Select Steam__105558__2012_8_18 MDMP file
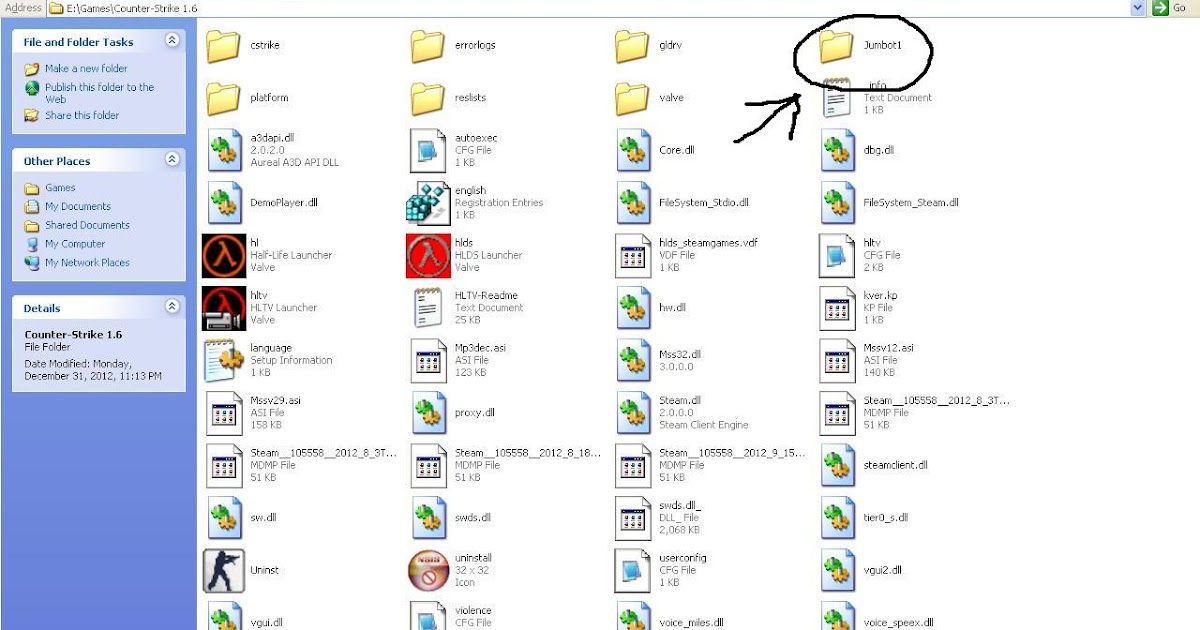The height and width of the screenshot is (630, 1200). [506, 465]
